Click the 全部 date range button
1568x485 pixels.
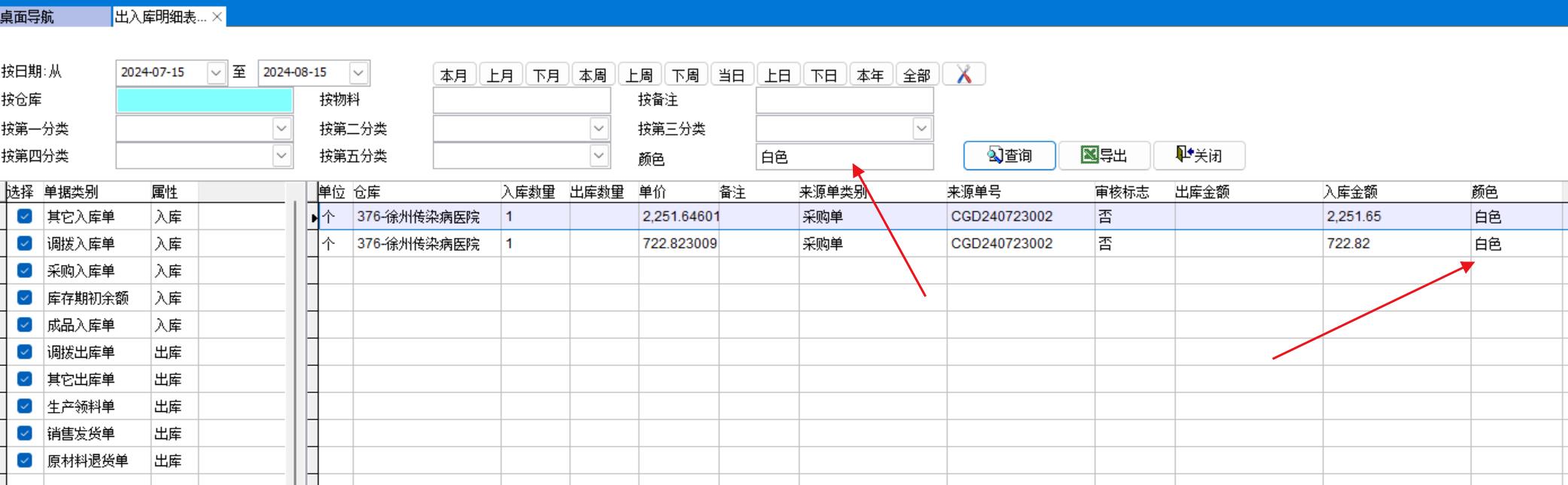click(917, 75)
